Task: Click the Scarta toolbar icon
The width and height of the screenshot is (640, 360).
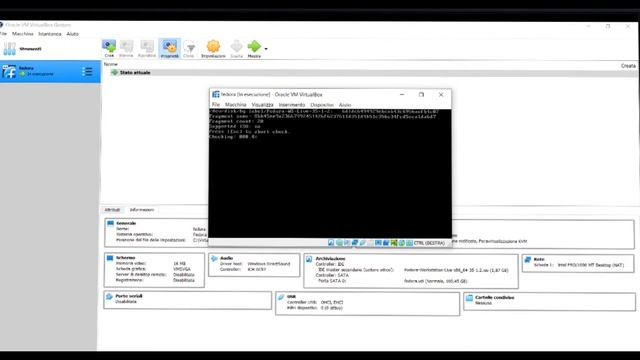Action: point(236,48)
